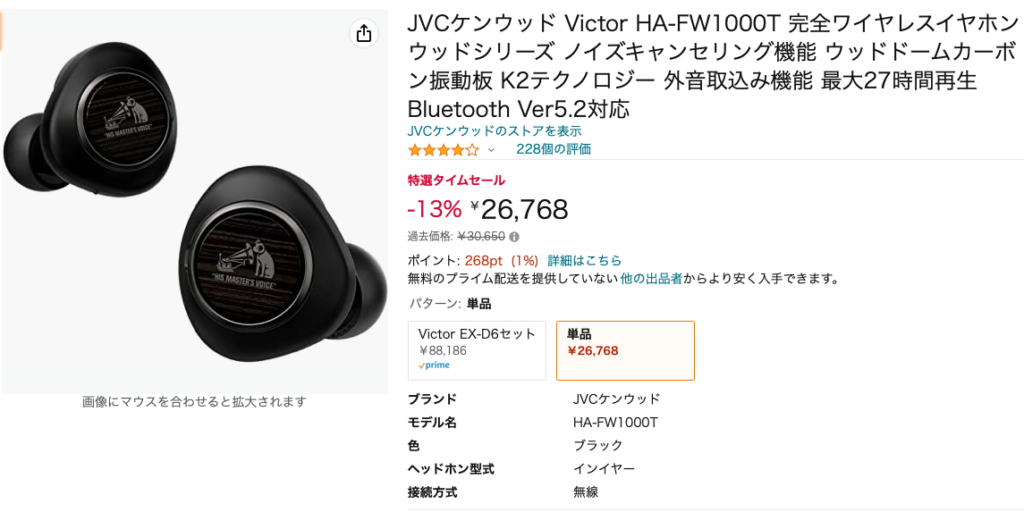Open 詳細はこちら points details link
The width and height of the screenshot is (1024, 512).
(x=584, y=260)
